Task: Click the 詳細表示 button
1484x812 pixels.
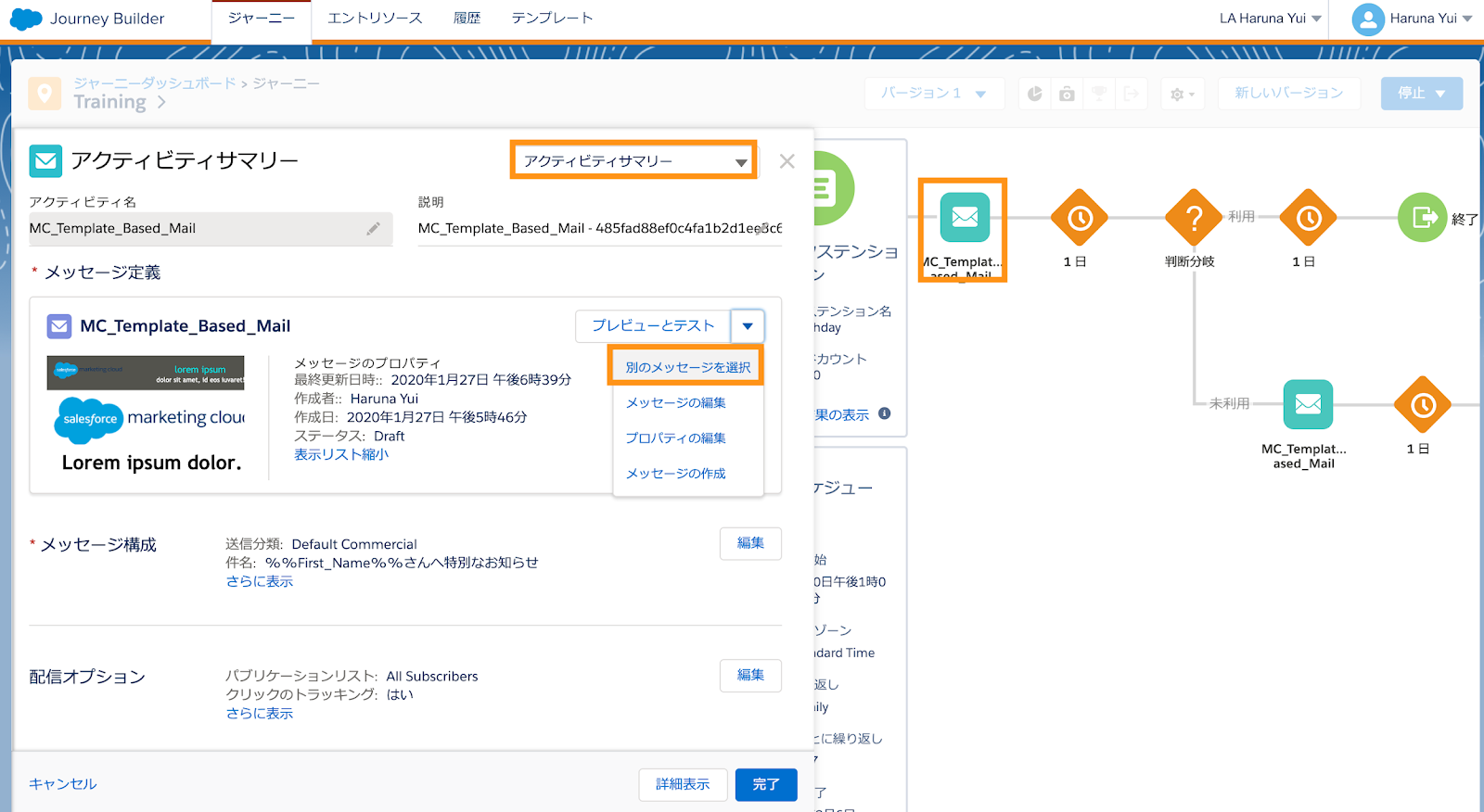Action: [x=683, y=784]
